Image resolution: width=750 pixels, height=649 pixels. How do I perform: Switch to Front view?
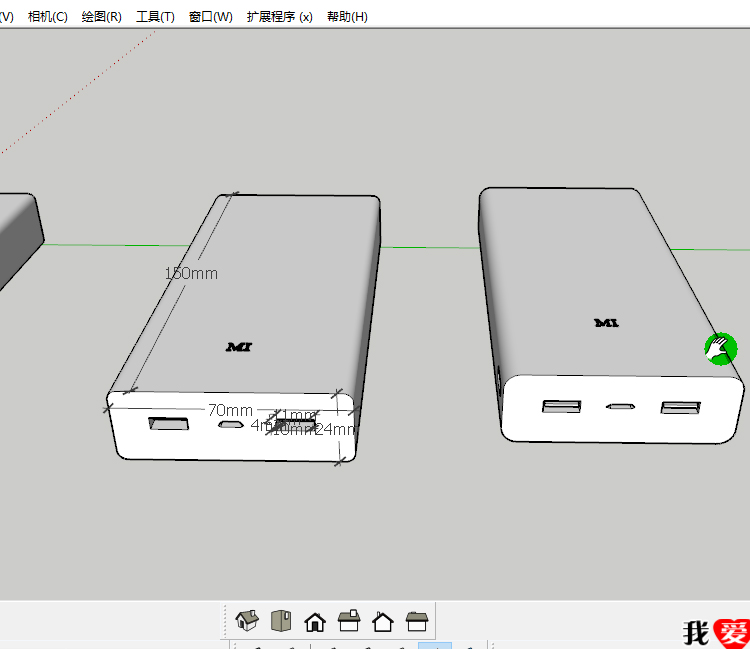click(315, 621)
